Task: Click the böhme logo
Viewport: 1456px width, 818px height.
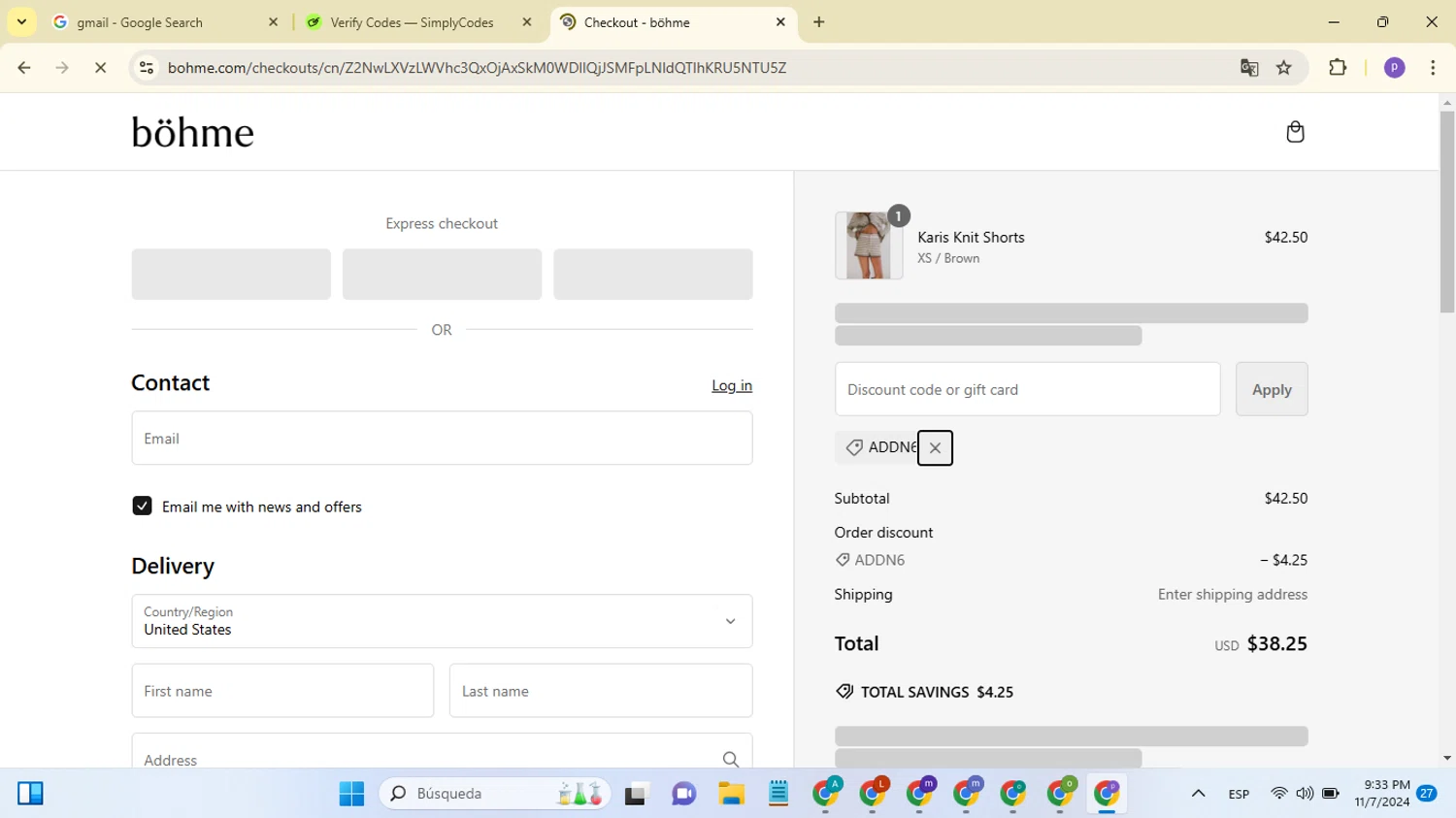Action: pos(192,132)
